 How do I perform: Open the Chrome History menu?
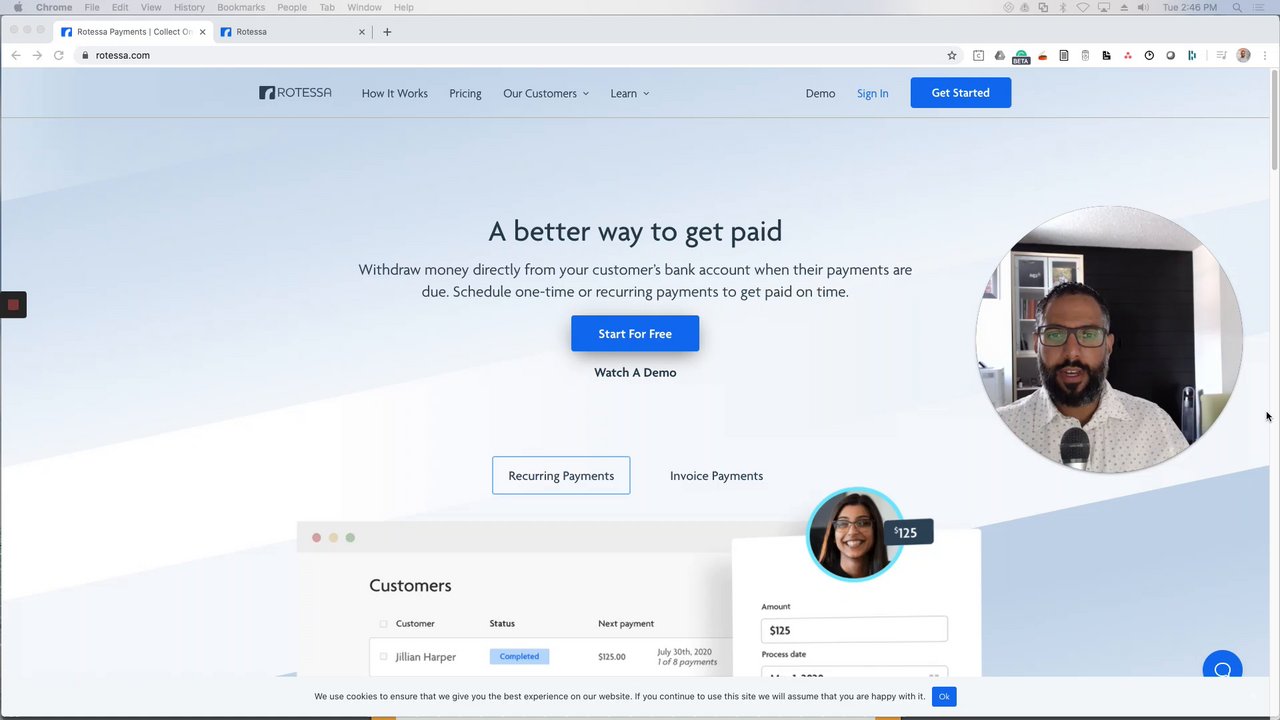coord(189,7)
